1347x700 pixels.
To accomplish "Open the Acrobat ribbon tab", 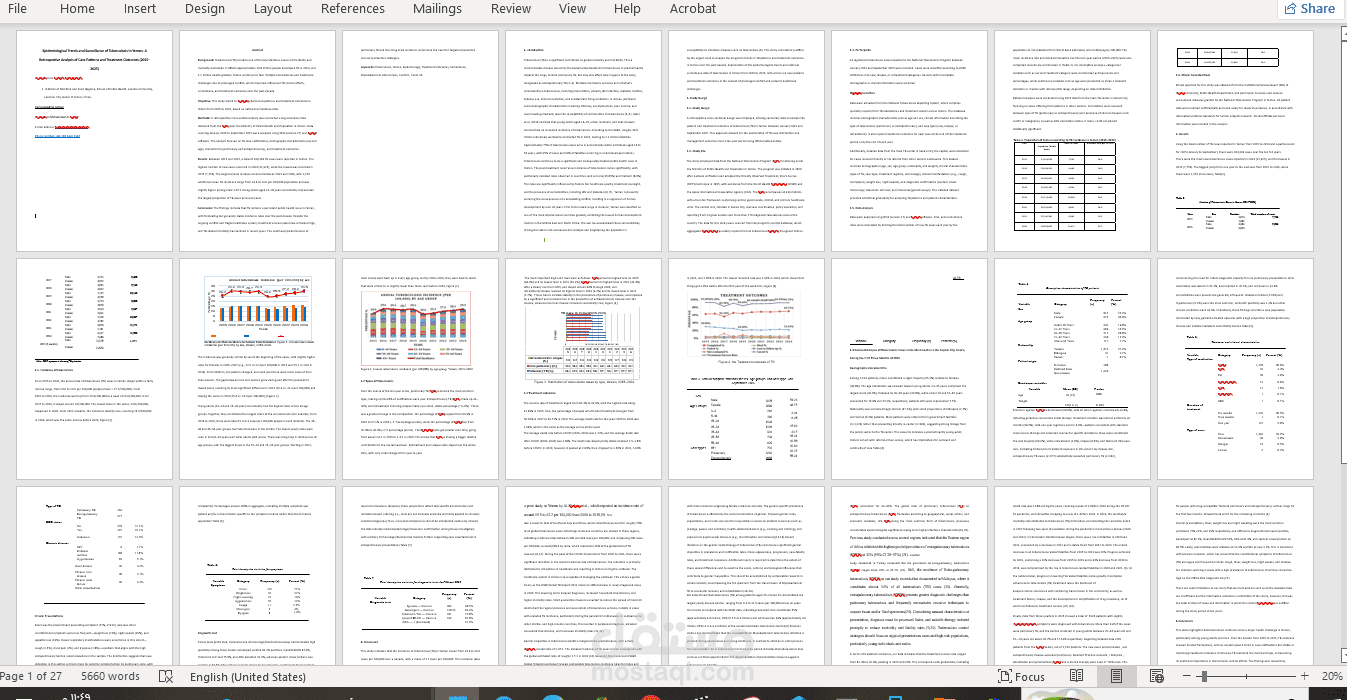I will click(693, 8).
